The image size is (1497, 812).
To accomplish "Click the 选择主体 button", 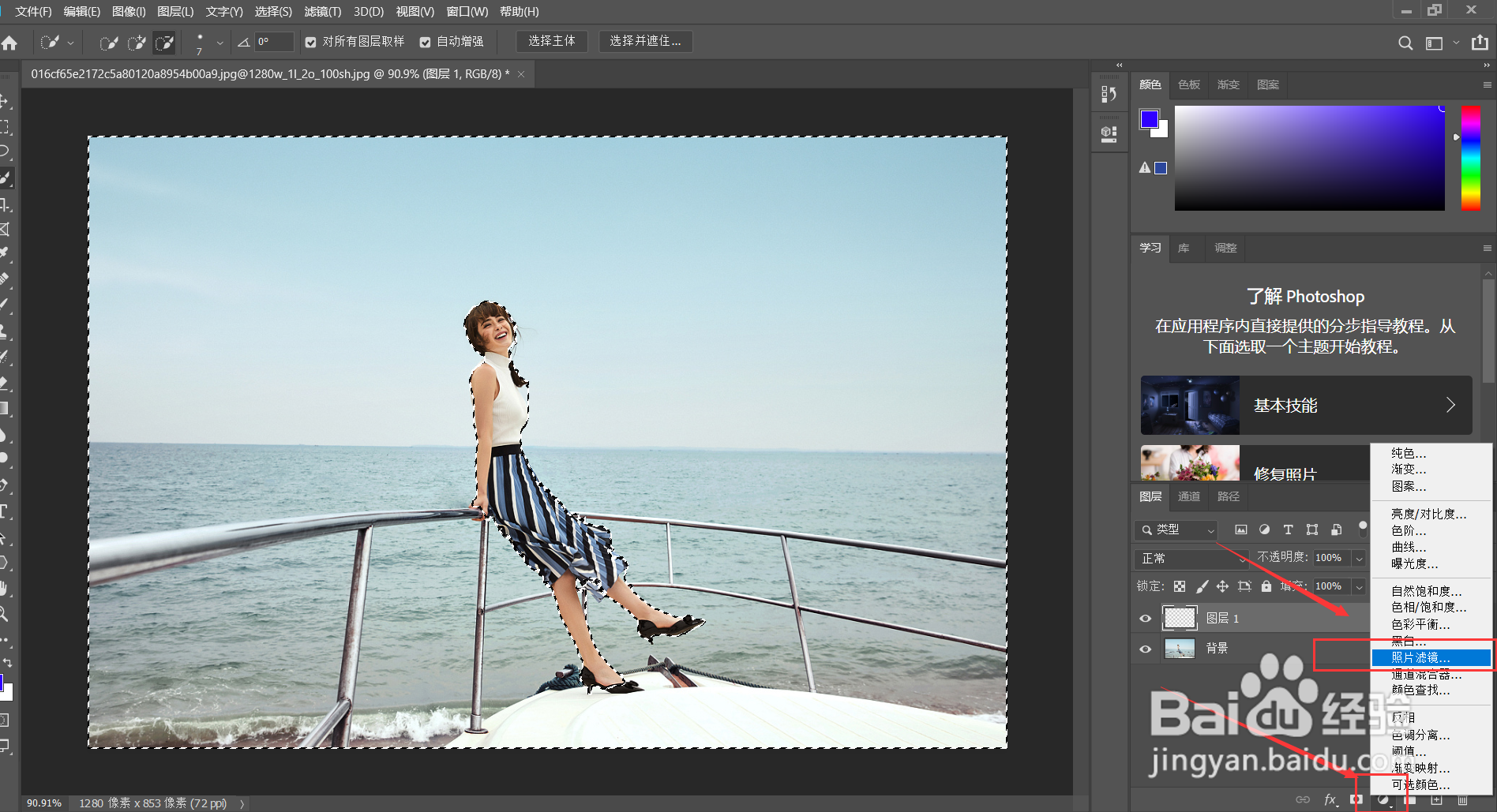I will (552, 42).
